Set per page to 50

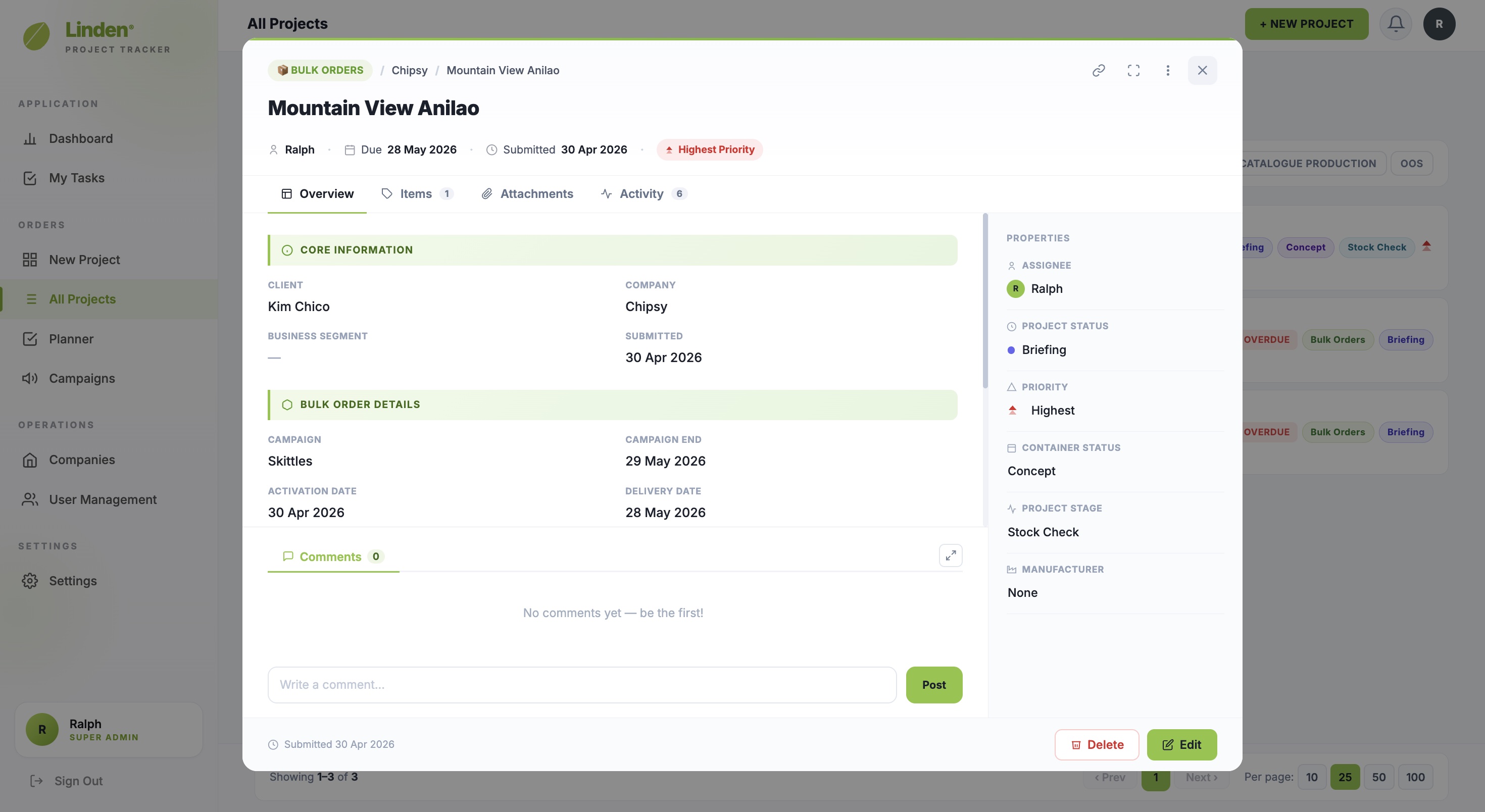point(1378,777)
